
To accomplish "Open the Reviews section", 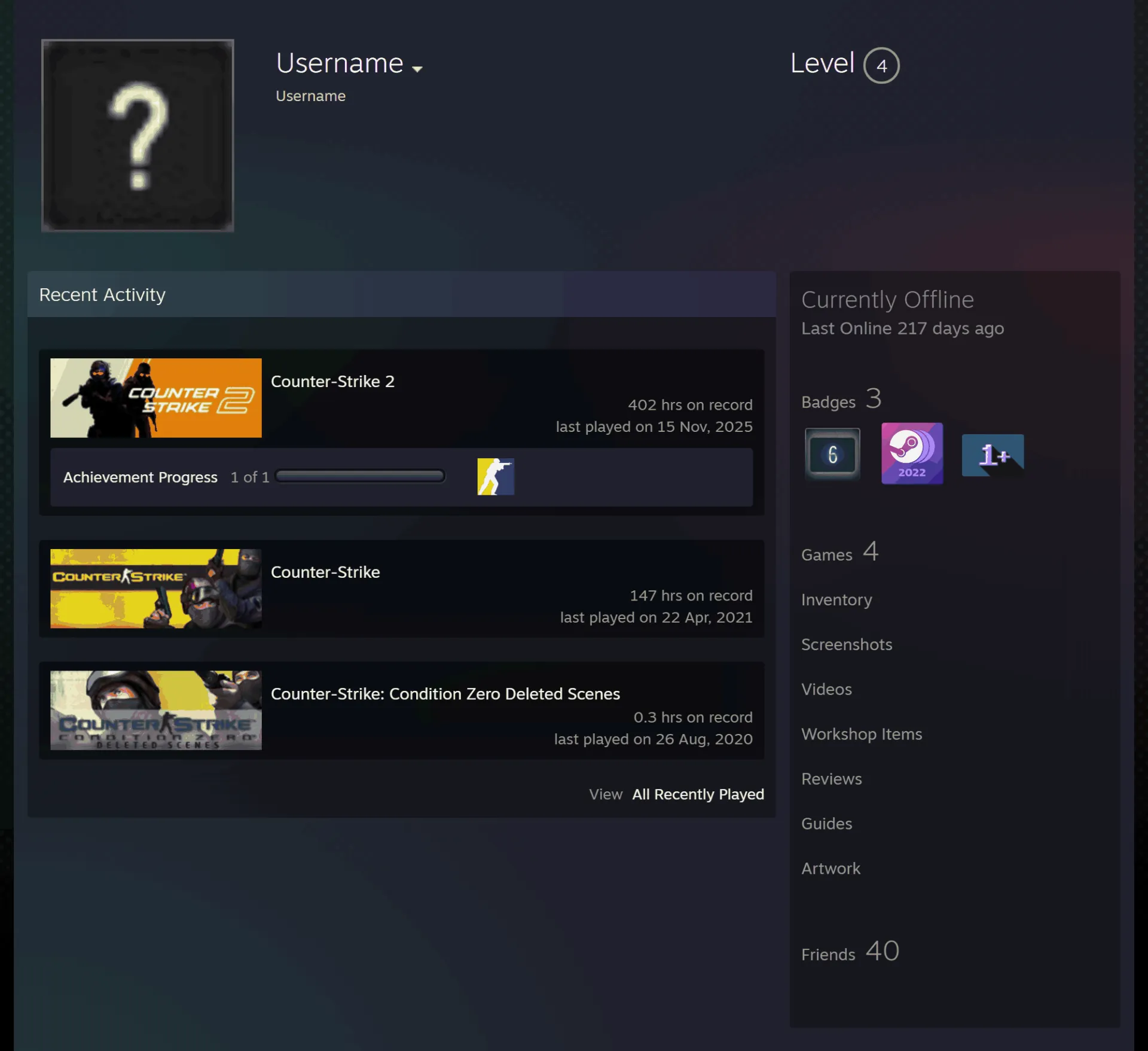I will click(x=832, y=779).
